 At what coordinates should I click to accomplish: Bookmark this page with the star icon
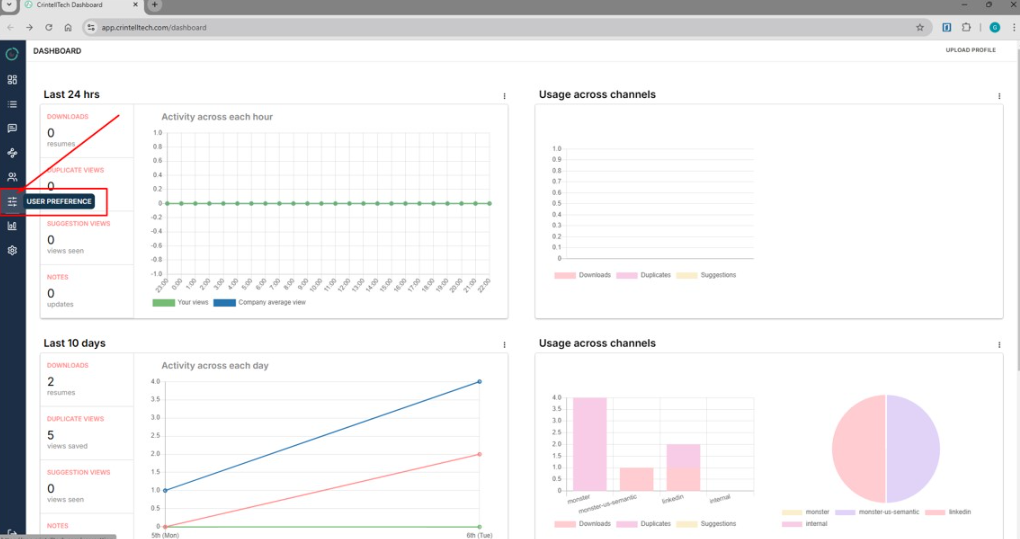click(920, 27)
